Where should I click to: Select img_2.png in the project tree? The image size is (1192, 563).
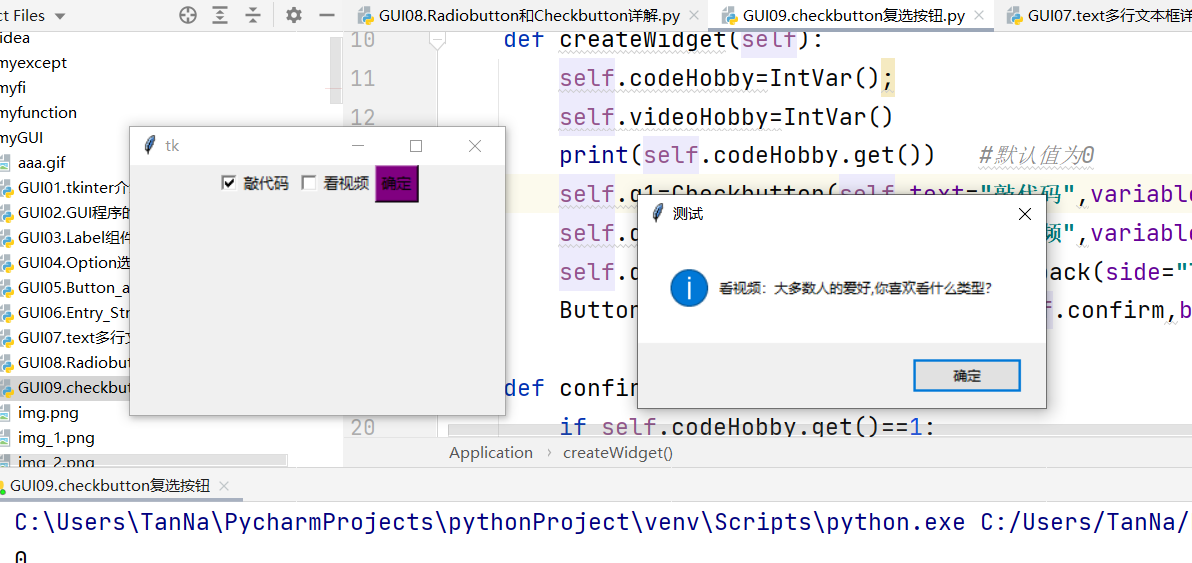(x=56, y=463)
